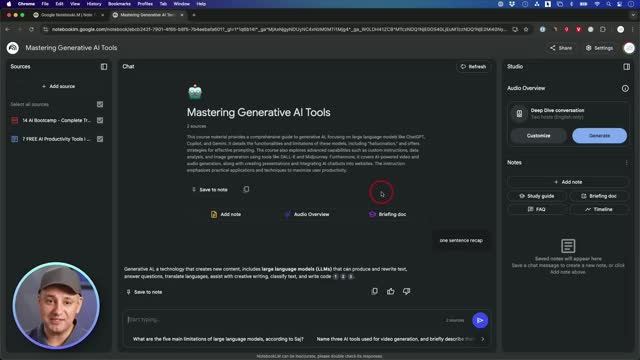
Task: Save summary to note
Action: pos(209,190)
